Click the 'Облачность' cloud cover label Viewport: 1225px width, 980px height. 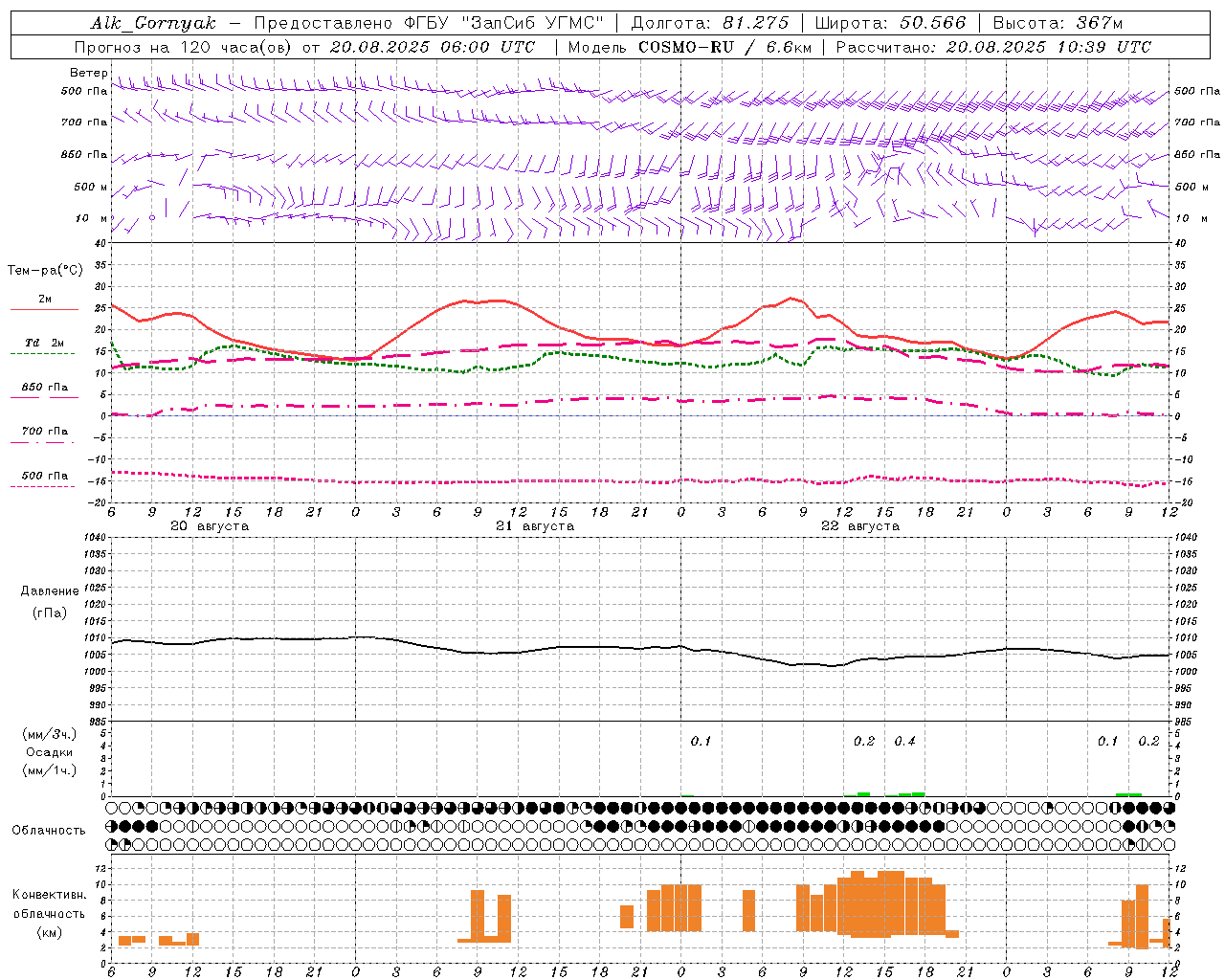pos(49,831)
